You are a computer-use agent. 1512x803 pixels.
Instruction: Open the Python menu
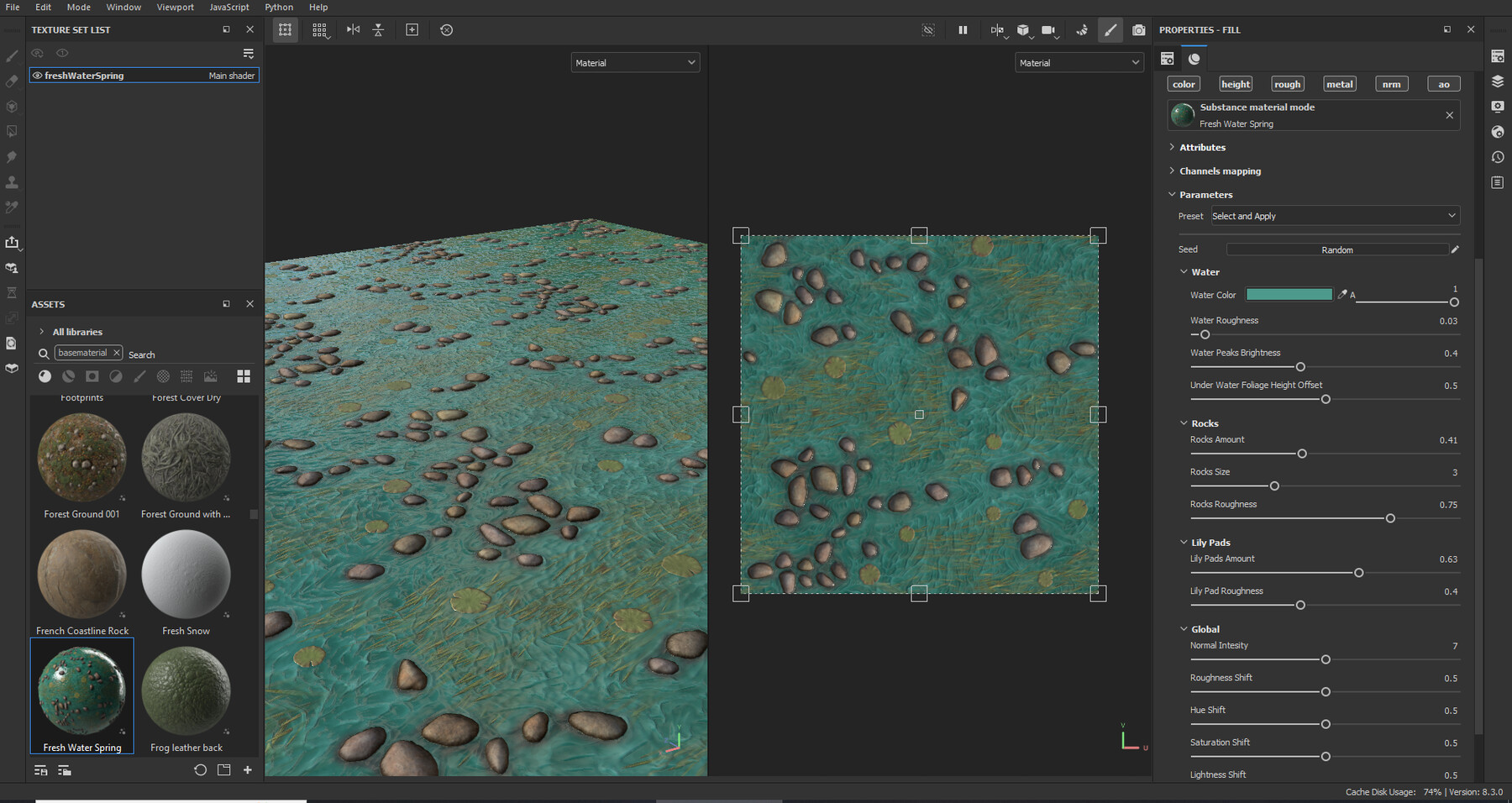pyautogui.click(x=279, y=7)
